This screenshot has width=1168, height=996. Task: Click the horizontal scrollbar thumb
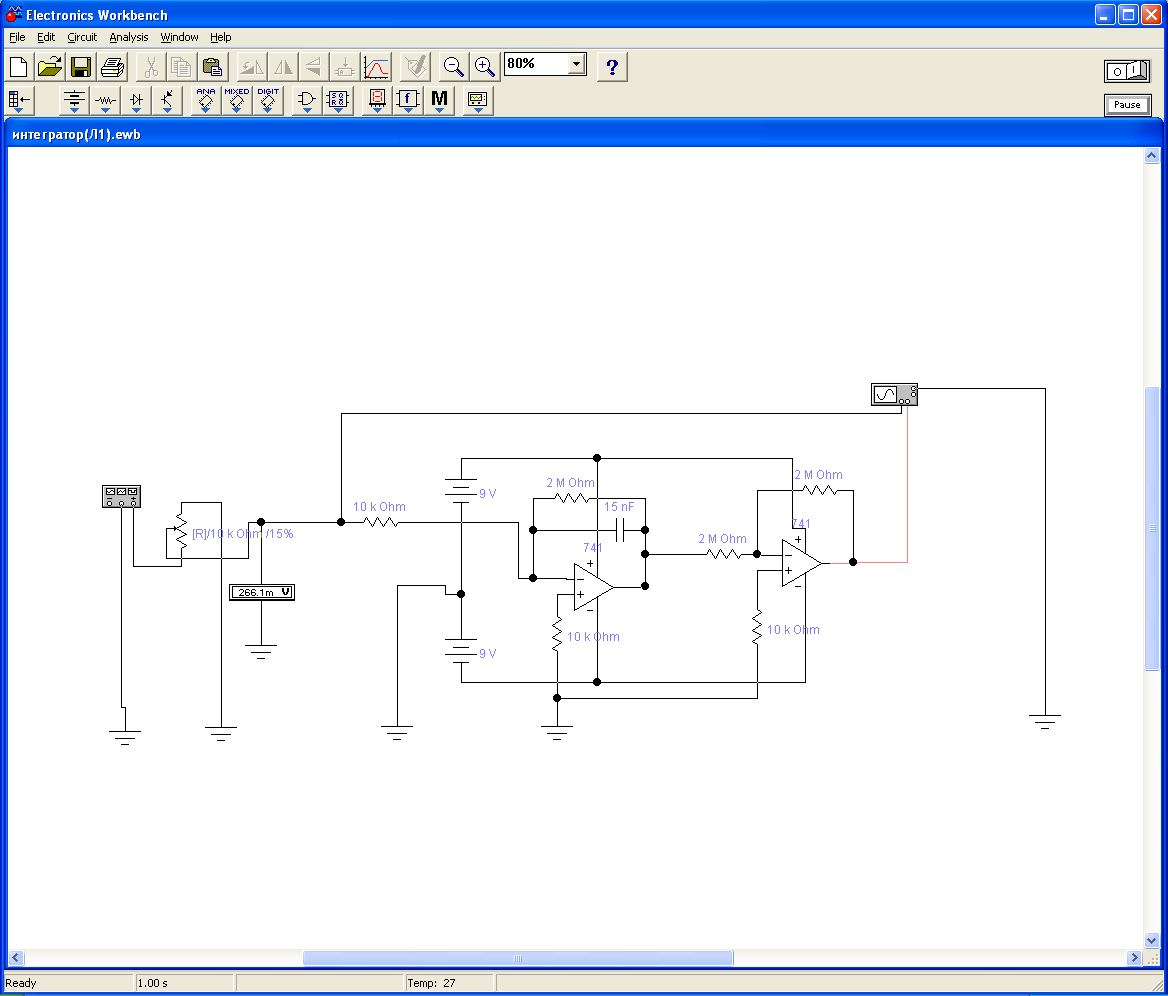(x=518, y=958)
